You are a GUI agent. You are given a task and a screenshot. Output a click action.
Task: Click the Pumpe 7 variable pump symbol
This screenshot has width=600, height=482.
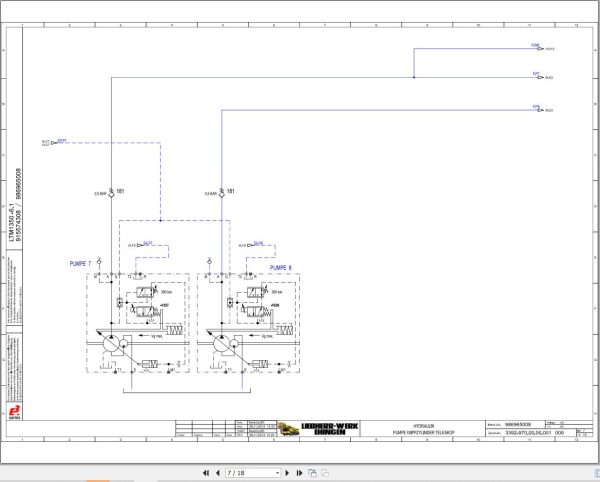coord(111,344)
